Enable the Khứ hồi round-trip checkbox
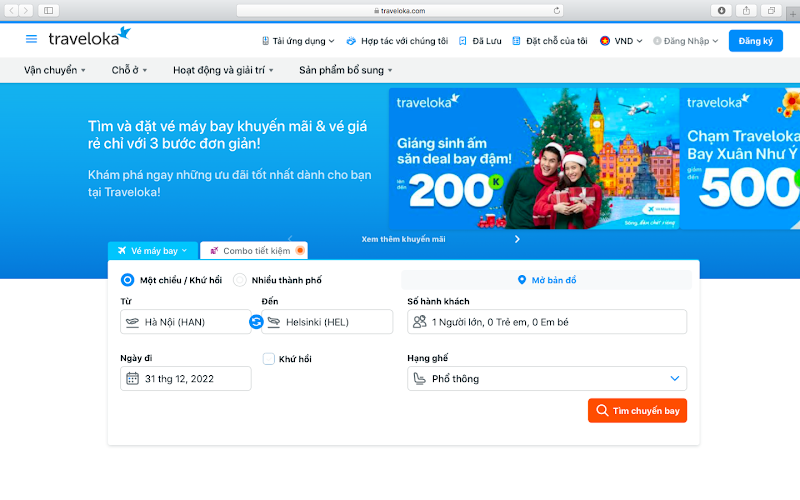Image resolution: width=800 pixels, height=500 pixels. (x=269, y=358)
